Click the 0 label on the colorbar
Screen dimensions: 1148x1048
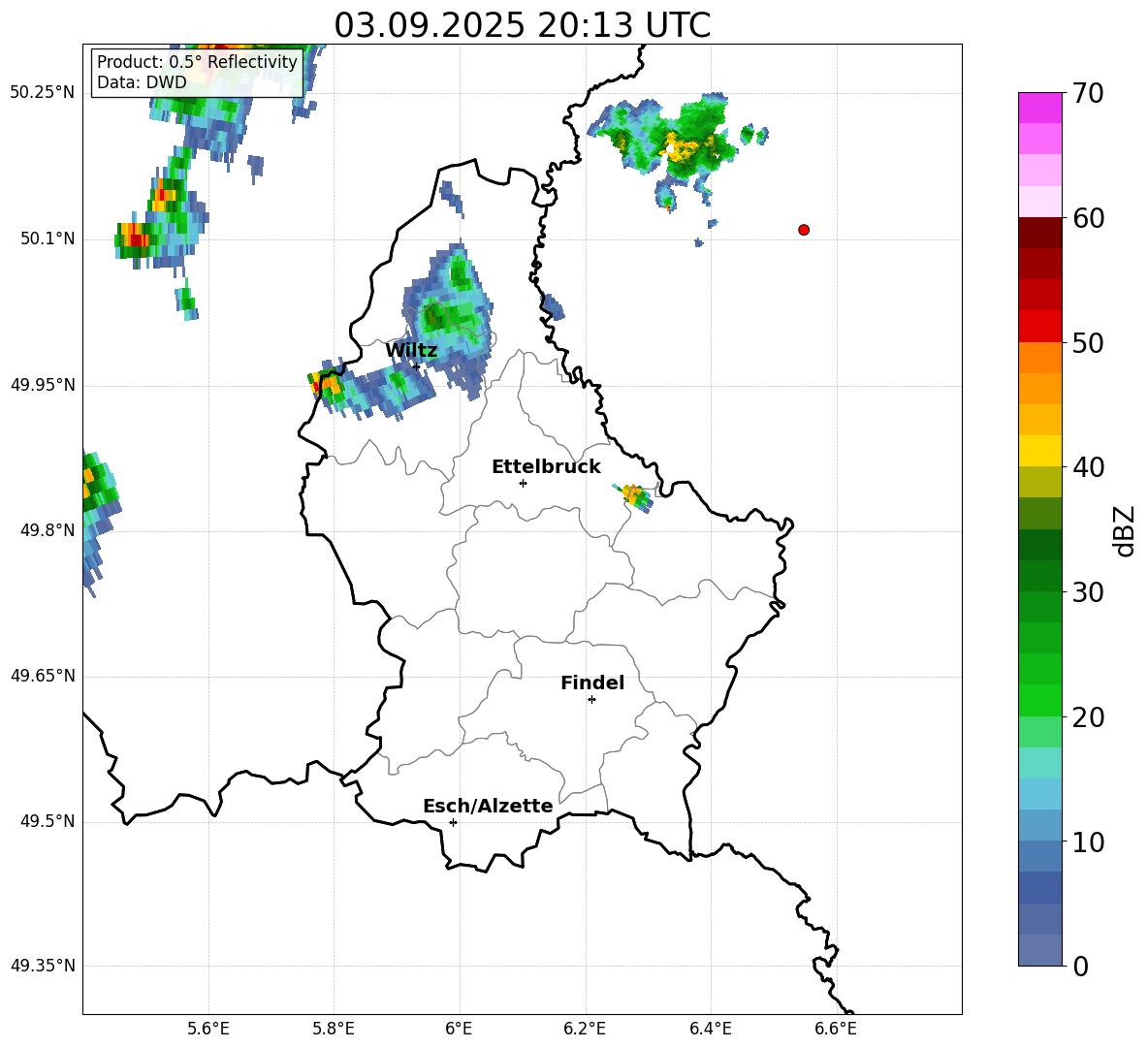pyautogui.click(x=1080, y=967)
